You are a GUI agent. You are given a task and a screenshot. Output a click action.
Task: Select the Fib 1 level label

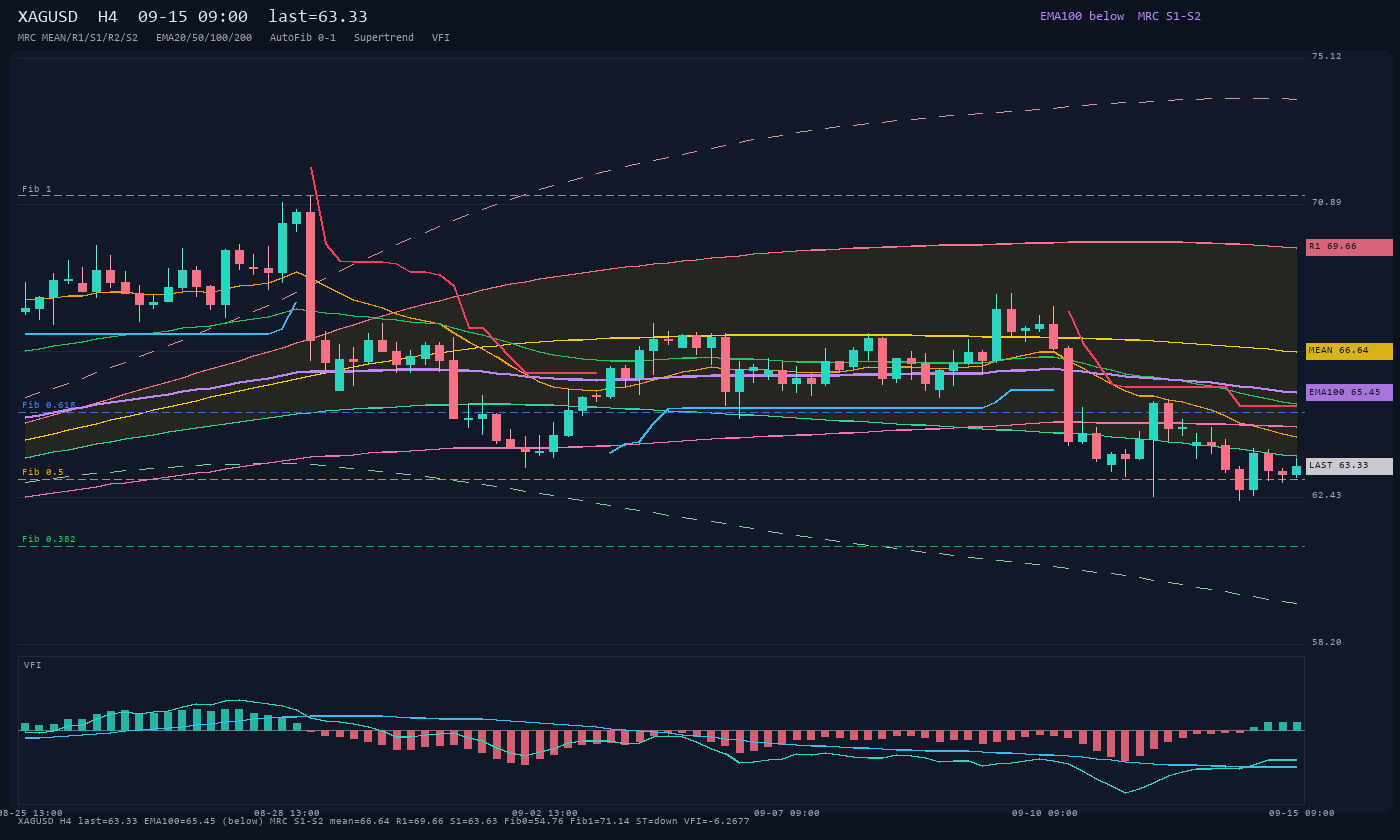pyautogui.click(x=37, y=189)
